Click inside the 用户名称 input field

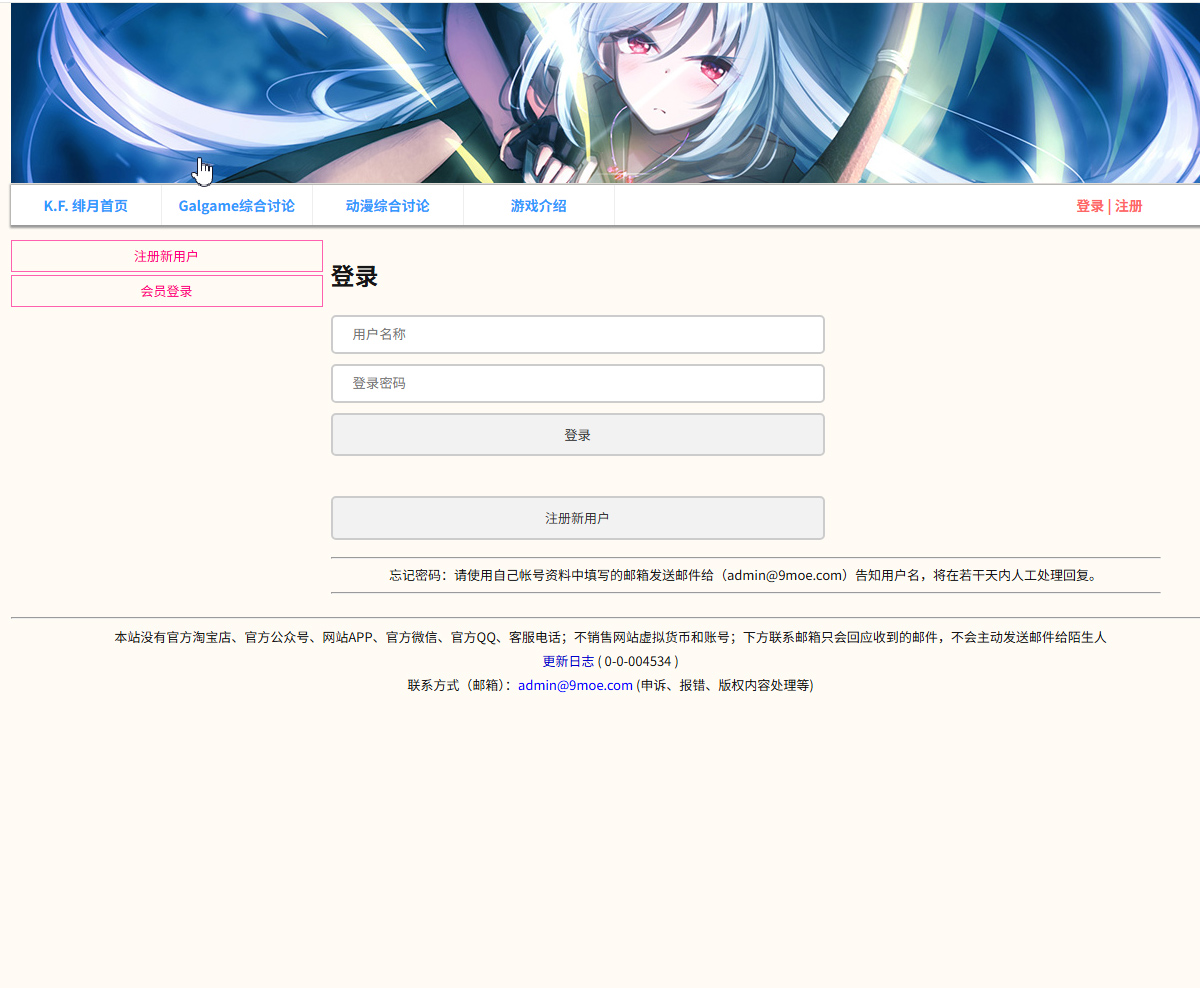[577, 334]
